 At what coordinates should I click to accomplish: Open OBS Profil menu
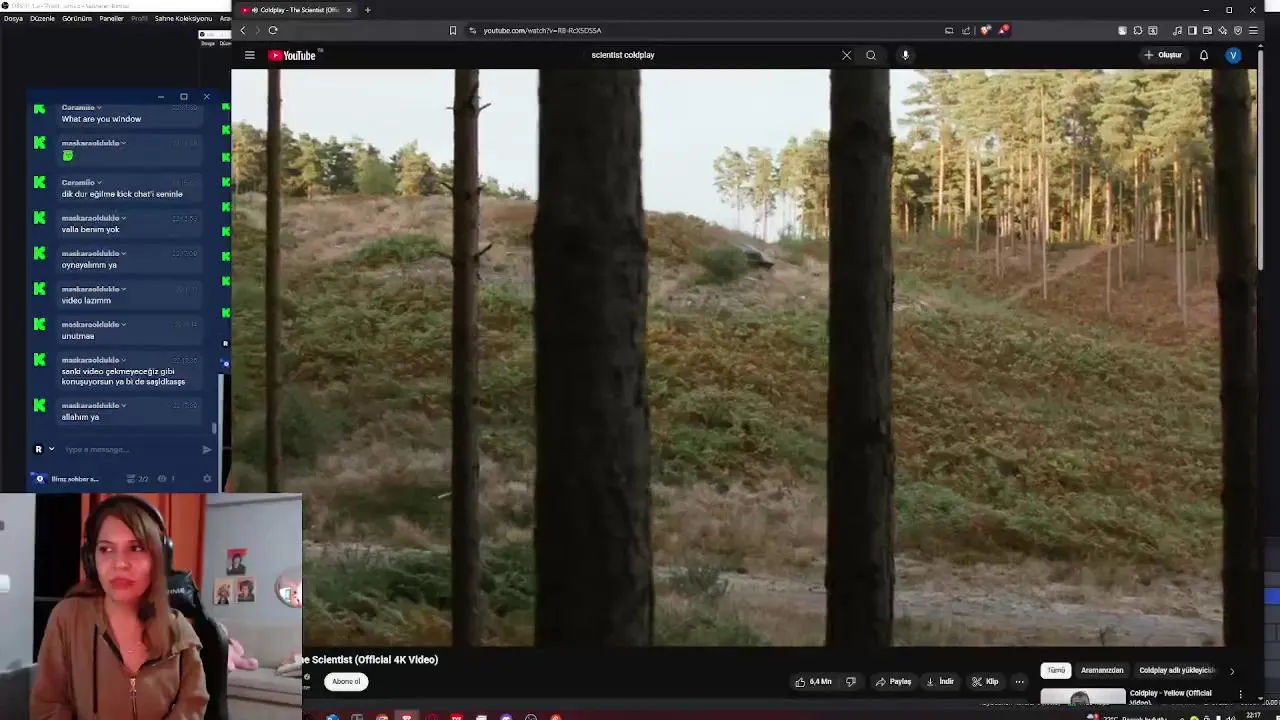139,18
